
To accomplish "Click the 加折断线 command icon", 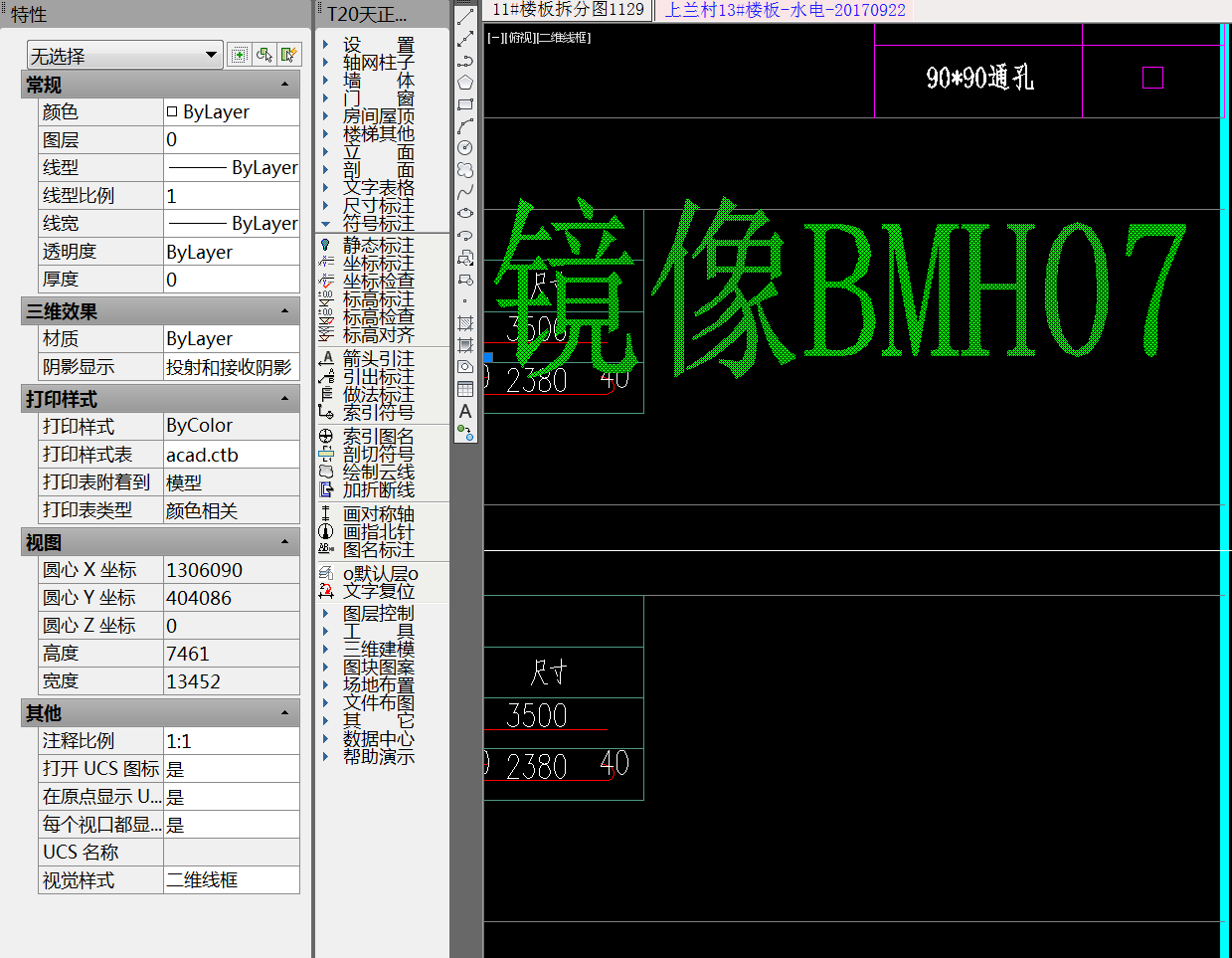I will [326, 489].
